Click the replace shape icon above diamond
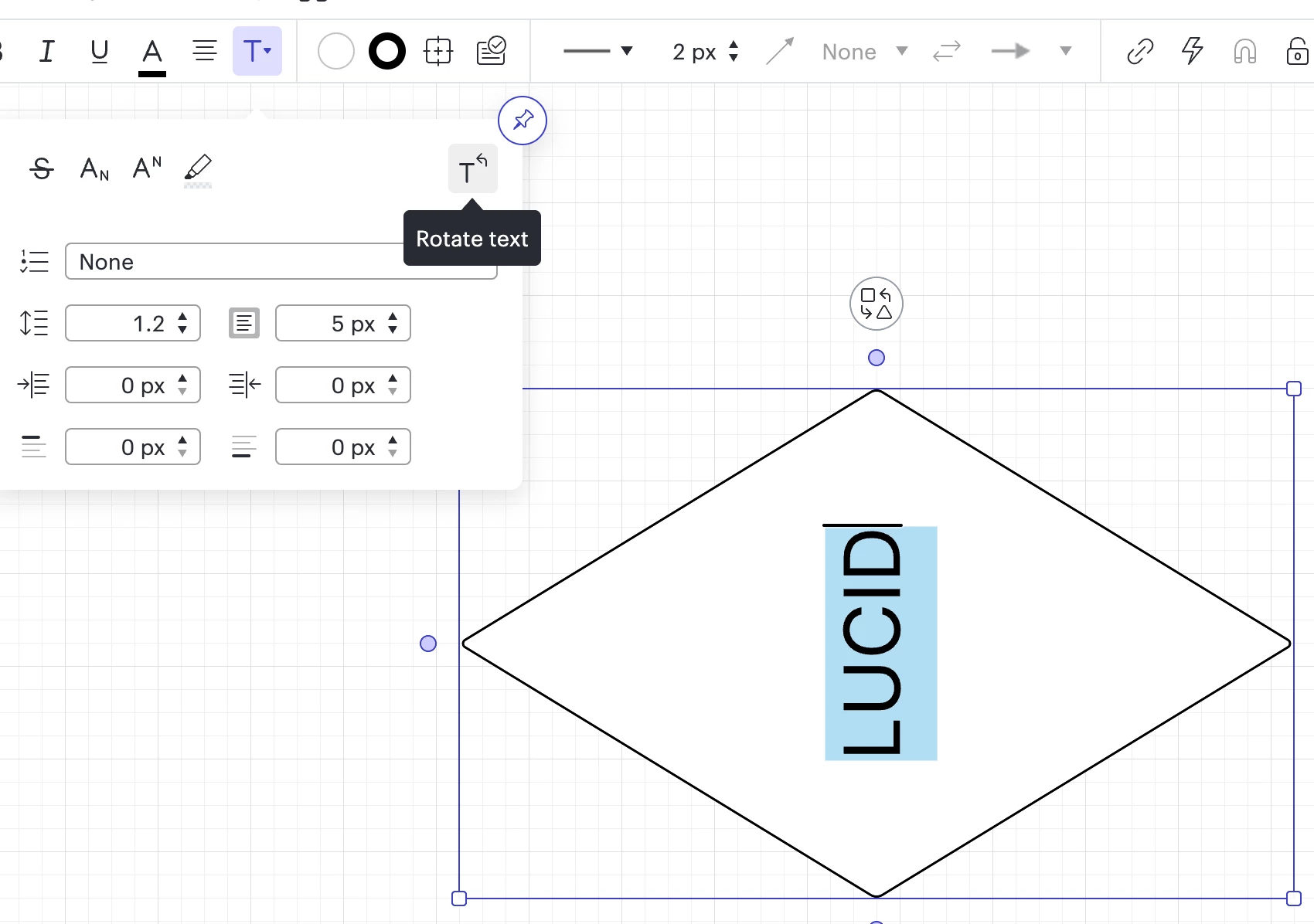The width and height of the screenshot is (1314, 924). tap(877, 304)
